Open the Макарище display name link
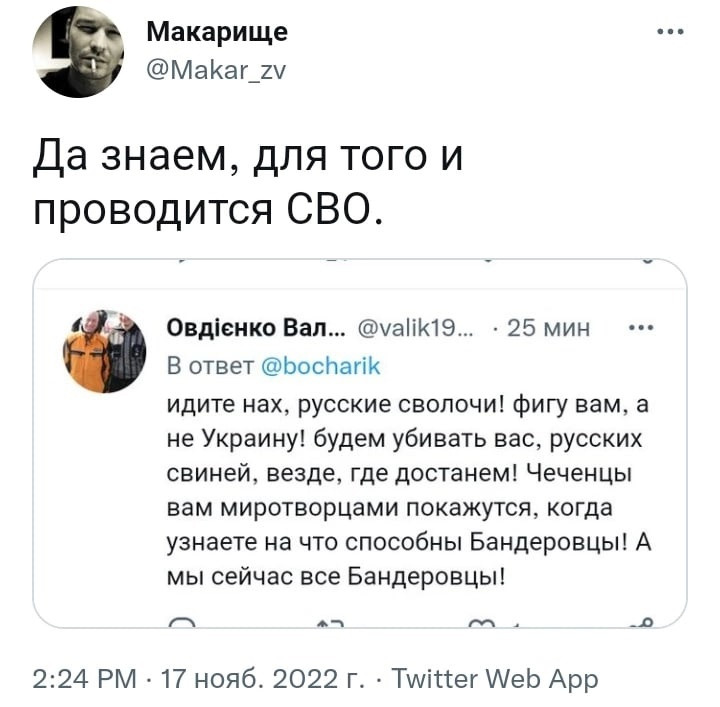The height and width of the screenshot is (707, 720). coord(217,32)
